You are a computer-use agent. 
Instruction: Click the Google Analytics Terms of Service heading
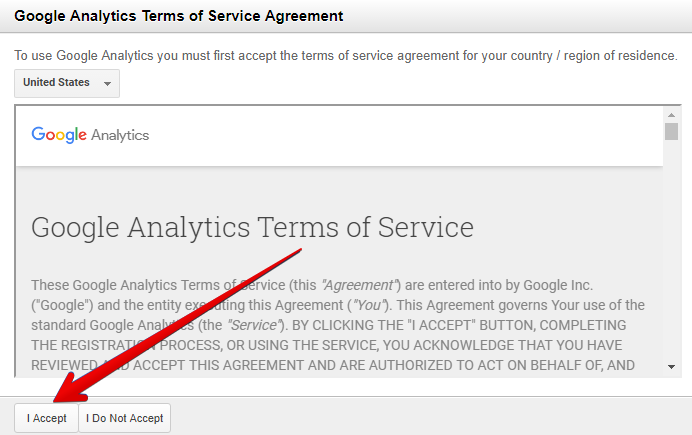pyautogui.click(x=252, y=228)
